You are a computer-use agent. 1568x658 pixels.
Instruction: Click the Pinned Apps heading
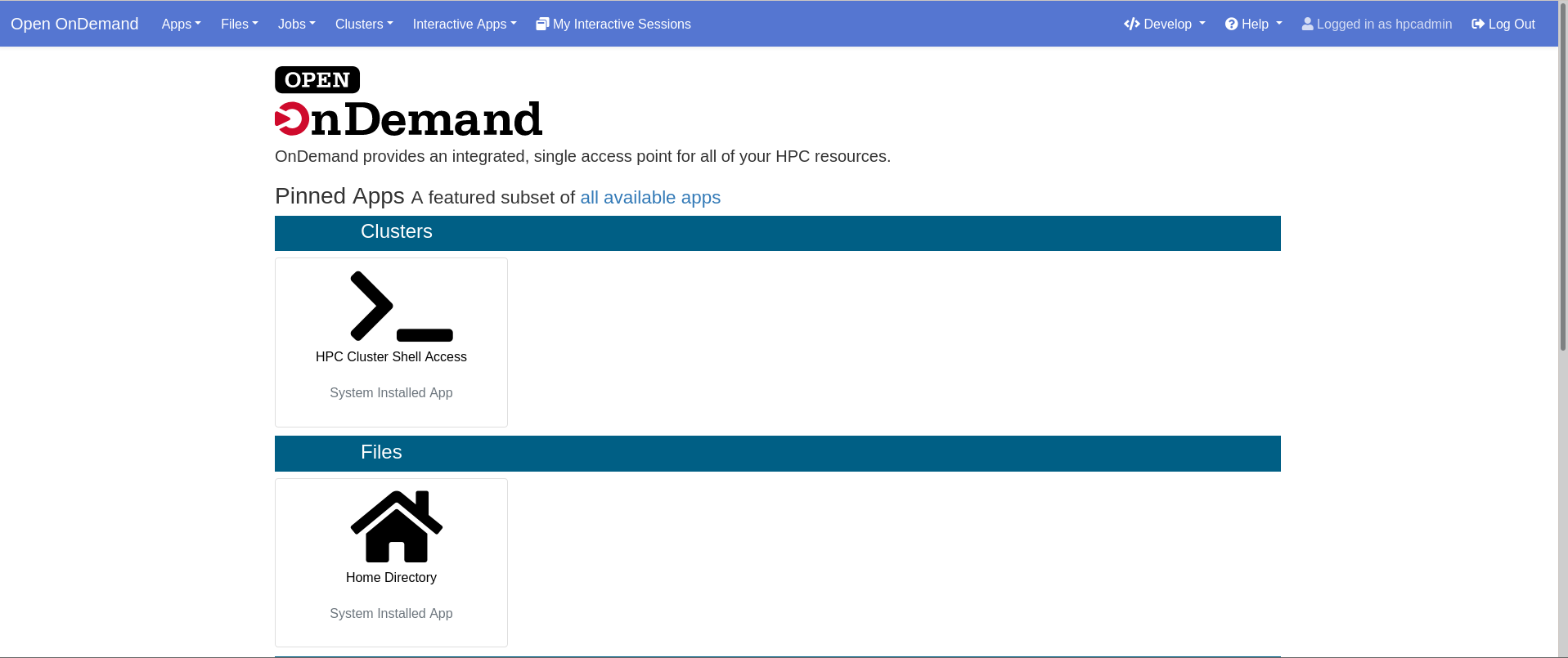coord(339,196)
